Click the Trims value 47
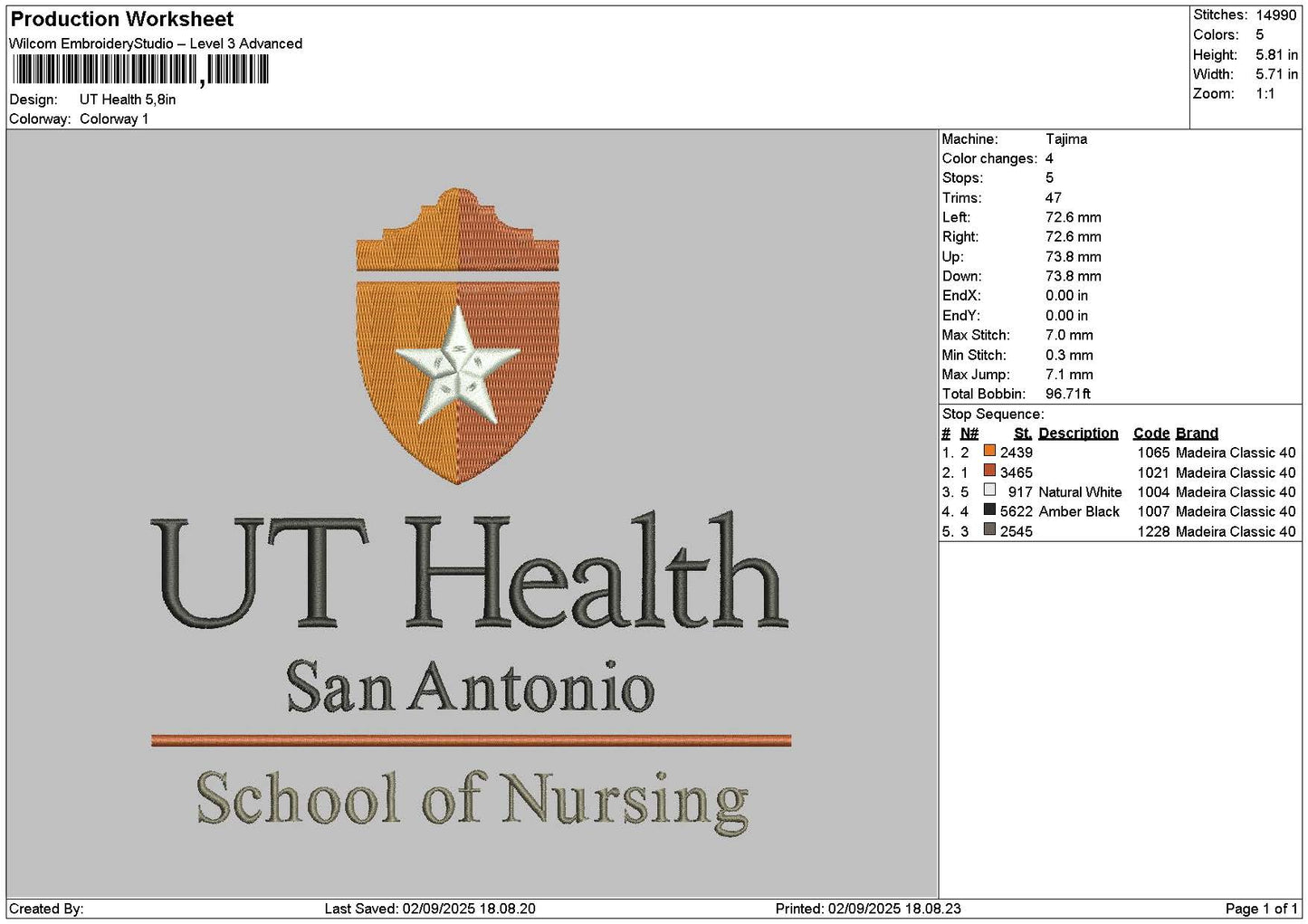 pos(1053,198)
